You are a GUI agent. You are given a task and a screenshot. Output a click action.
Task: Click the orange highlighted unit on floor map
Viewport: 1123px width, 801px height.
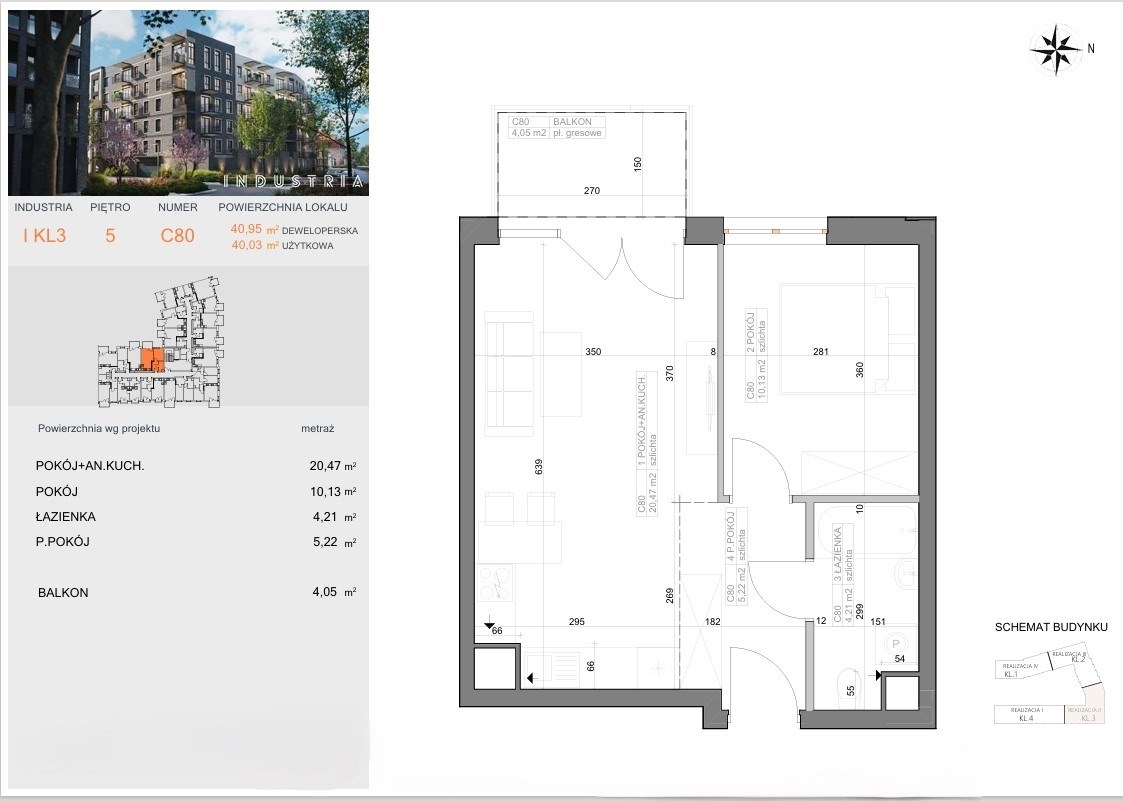pos(148,359)
